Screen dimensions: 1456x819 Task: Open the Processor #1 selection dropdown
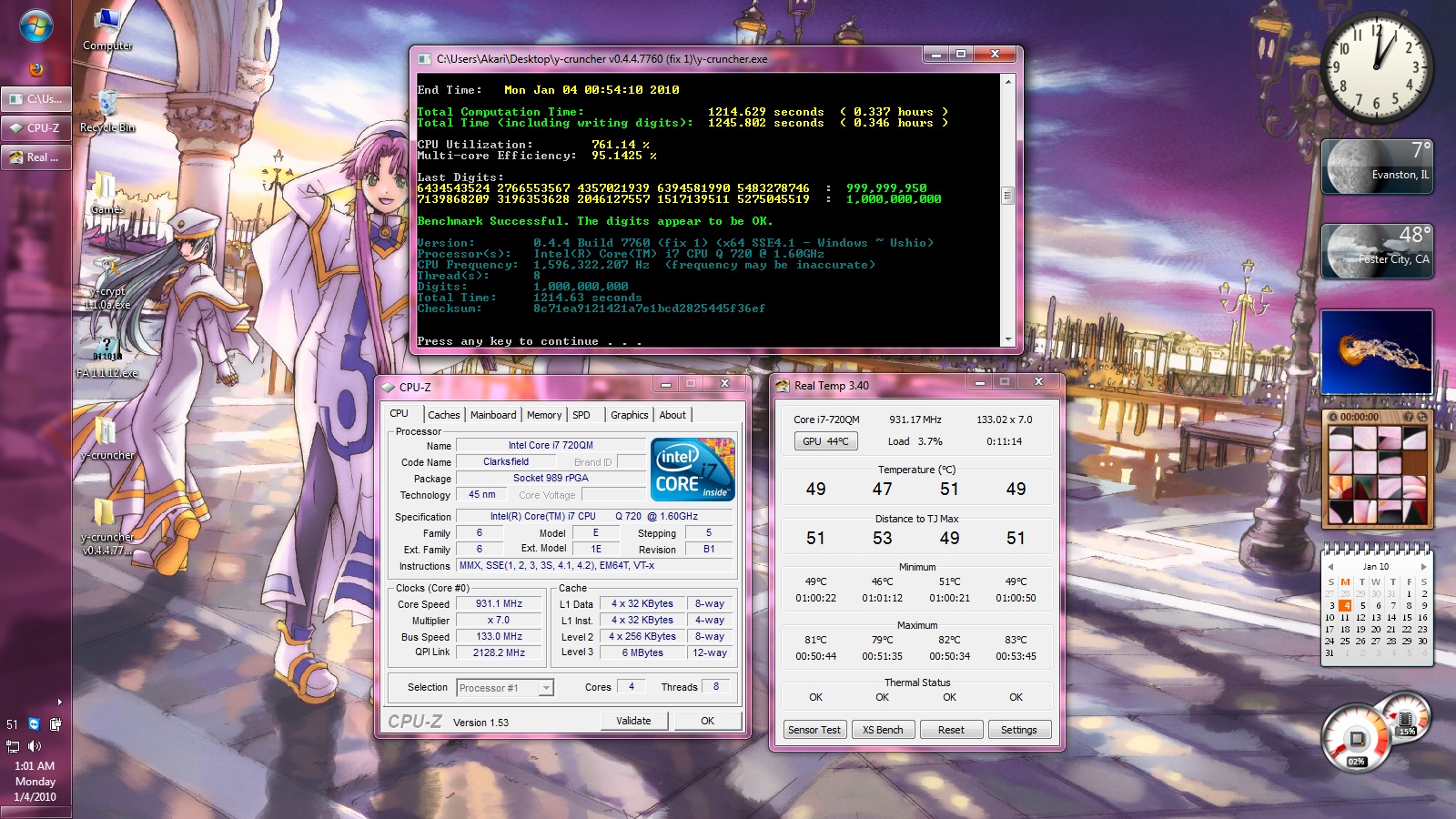[546, 688]
